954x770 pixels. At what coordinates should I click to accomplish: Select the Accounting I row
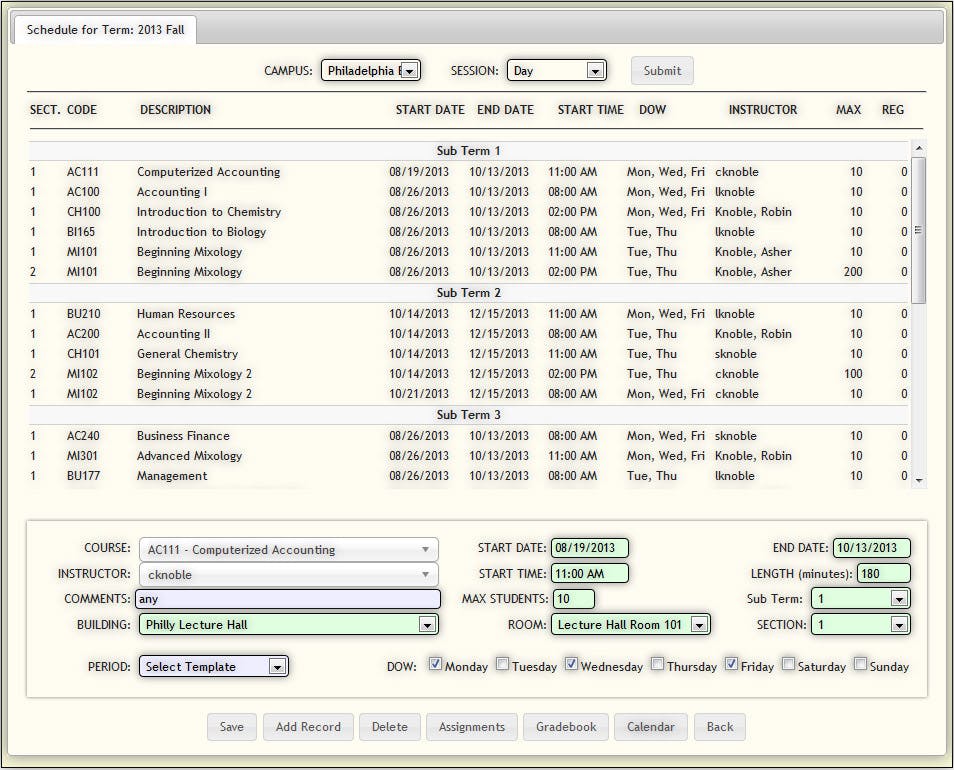(x=468, y=192)
